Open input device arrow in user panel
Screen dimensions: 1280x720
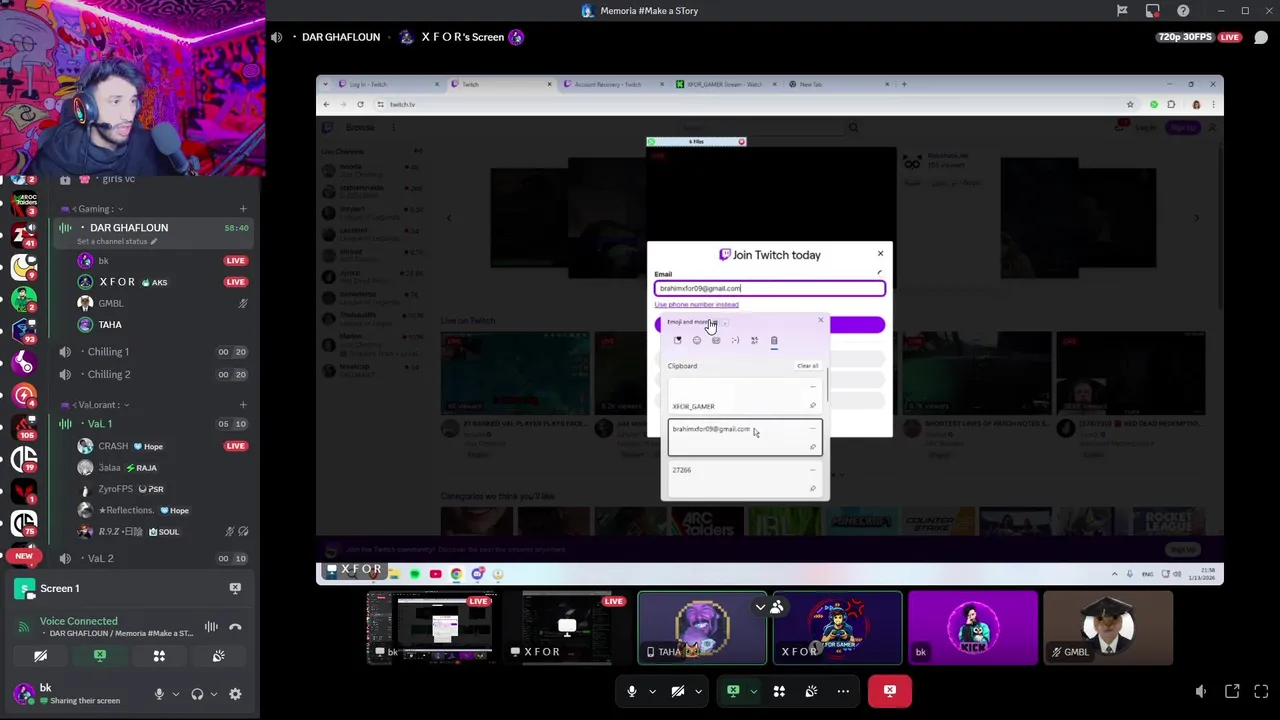click(176, 694)
